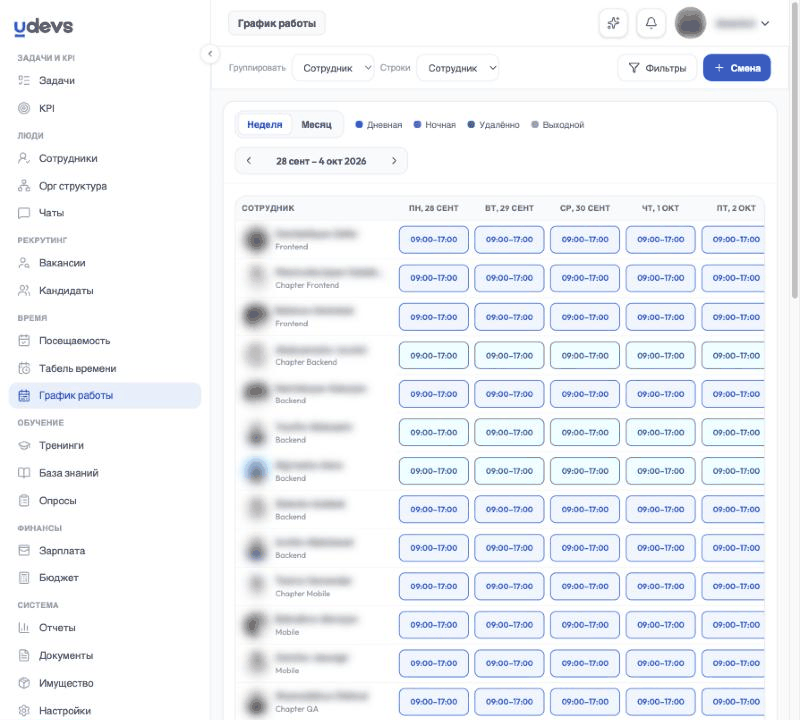Image resolution: width=800 pixels, height=720 pixels.
Task: Click the Выходной legend gray dot
Action: (535, 125)
